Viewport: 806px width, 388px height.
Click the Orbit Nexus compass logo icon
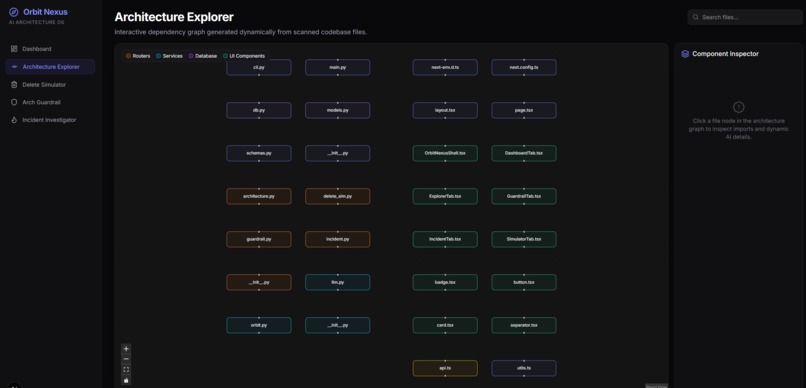point(14,12)
